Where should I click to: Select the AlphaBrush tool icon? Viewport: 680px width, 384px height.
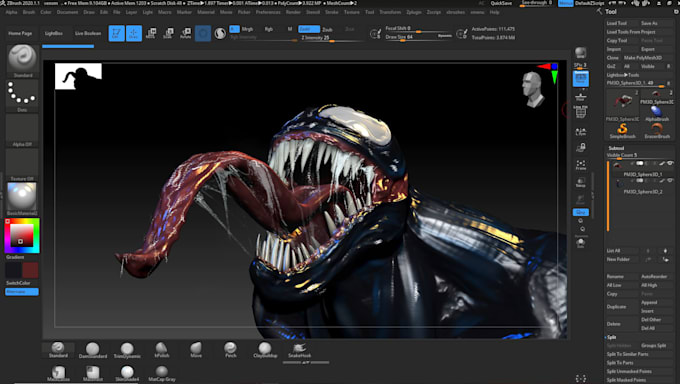click(657, 113)
